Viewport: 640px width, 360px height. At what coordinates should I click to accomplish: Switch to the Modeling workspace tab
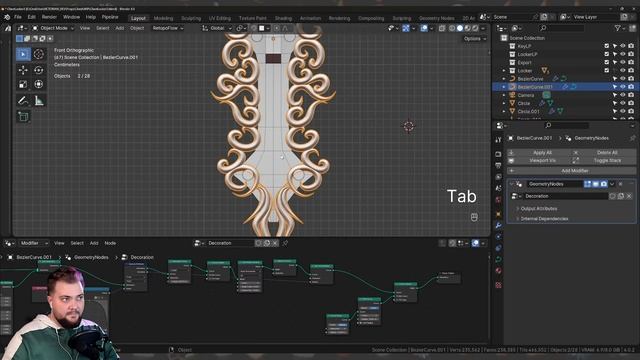pyautogui.click(x=163, y=18)
